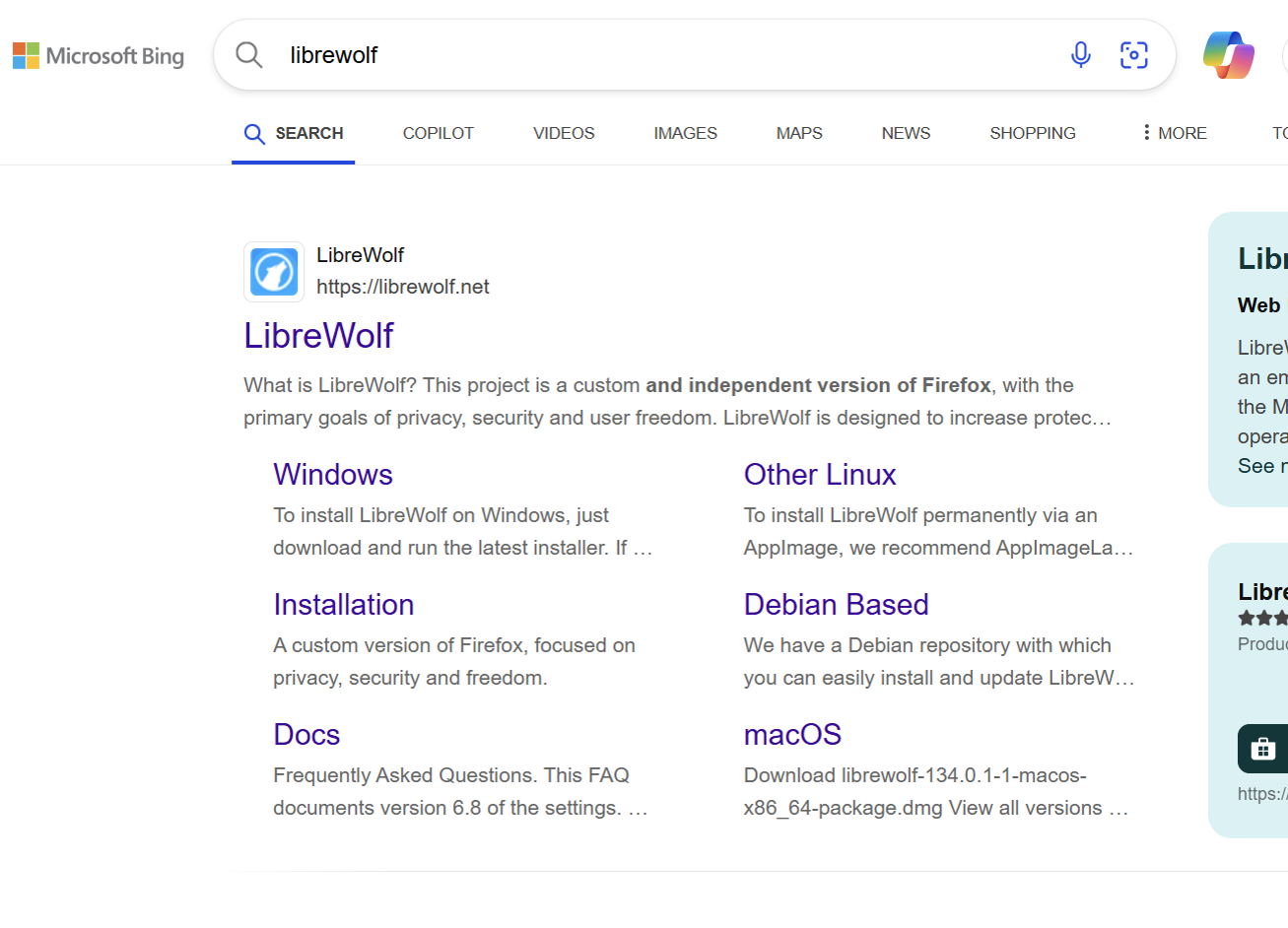This screenshot has width=1288, height=928.
Task: Click the 'What is LibreWolf?' description snippet
Action: (x=677, y=401)
